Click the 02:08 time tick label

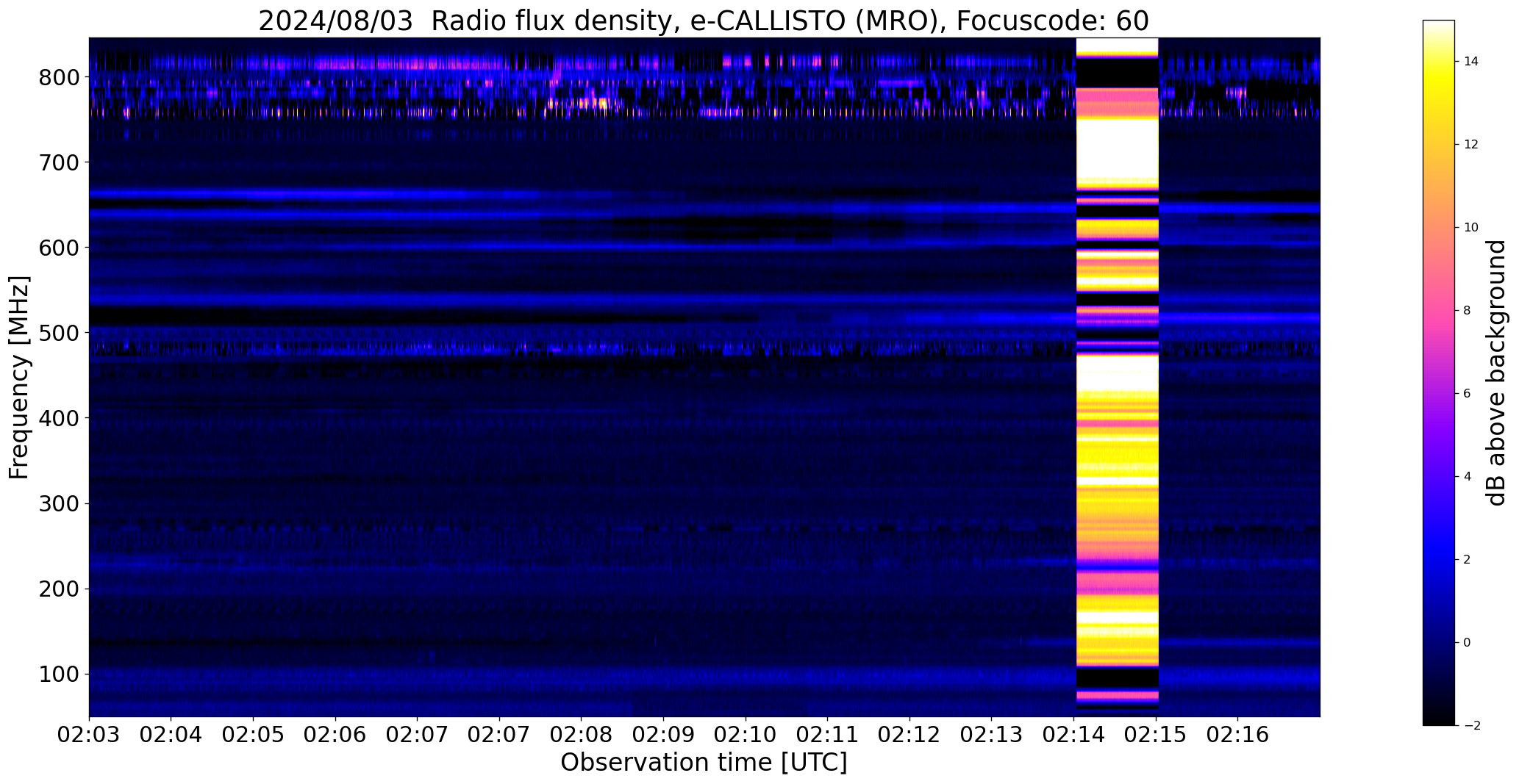582,735
